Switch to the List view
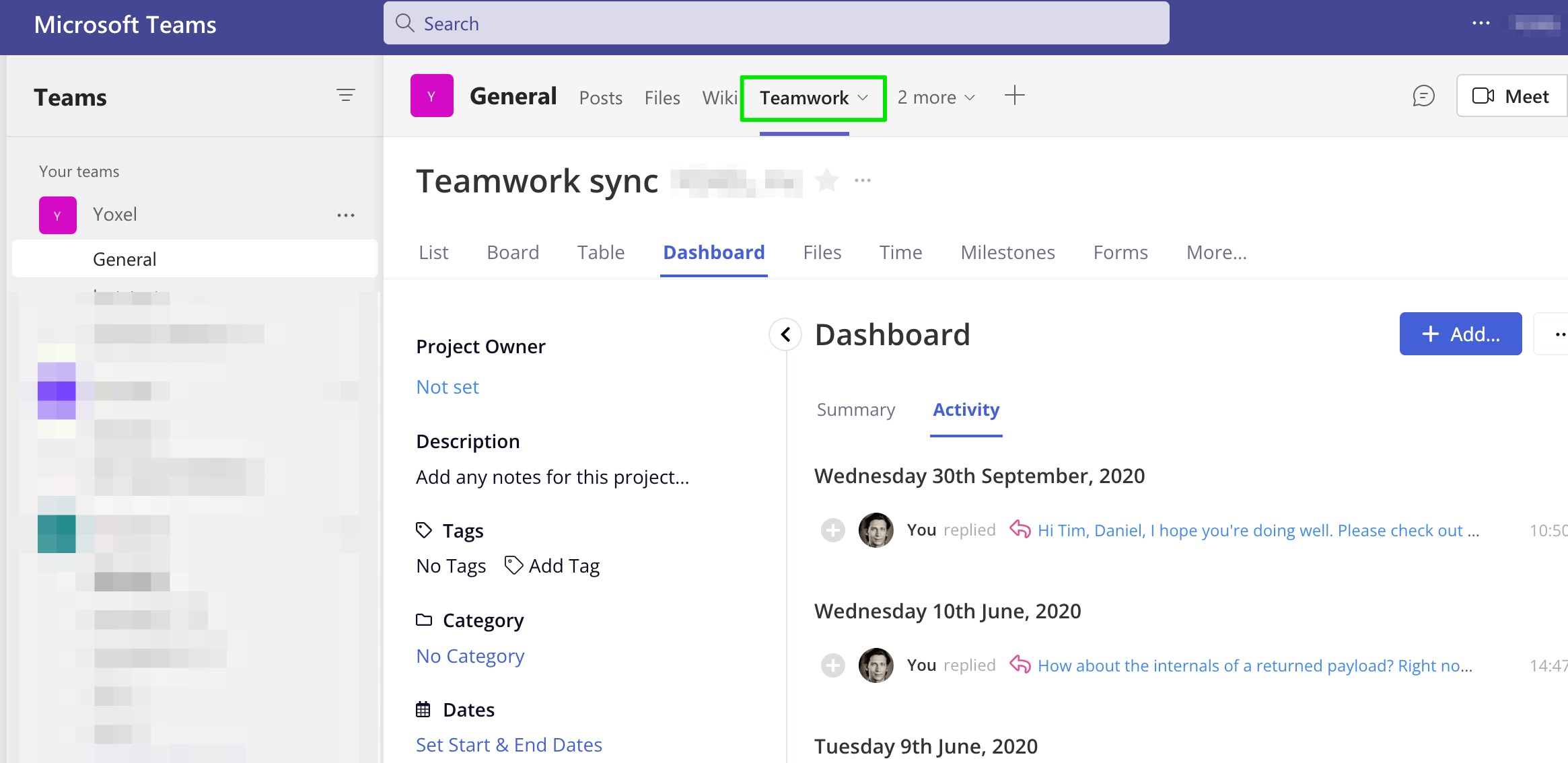 [x=433, y=252]
